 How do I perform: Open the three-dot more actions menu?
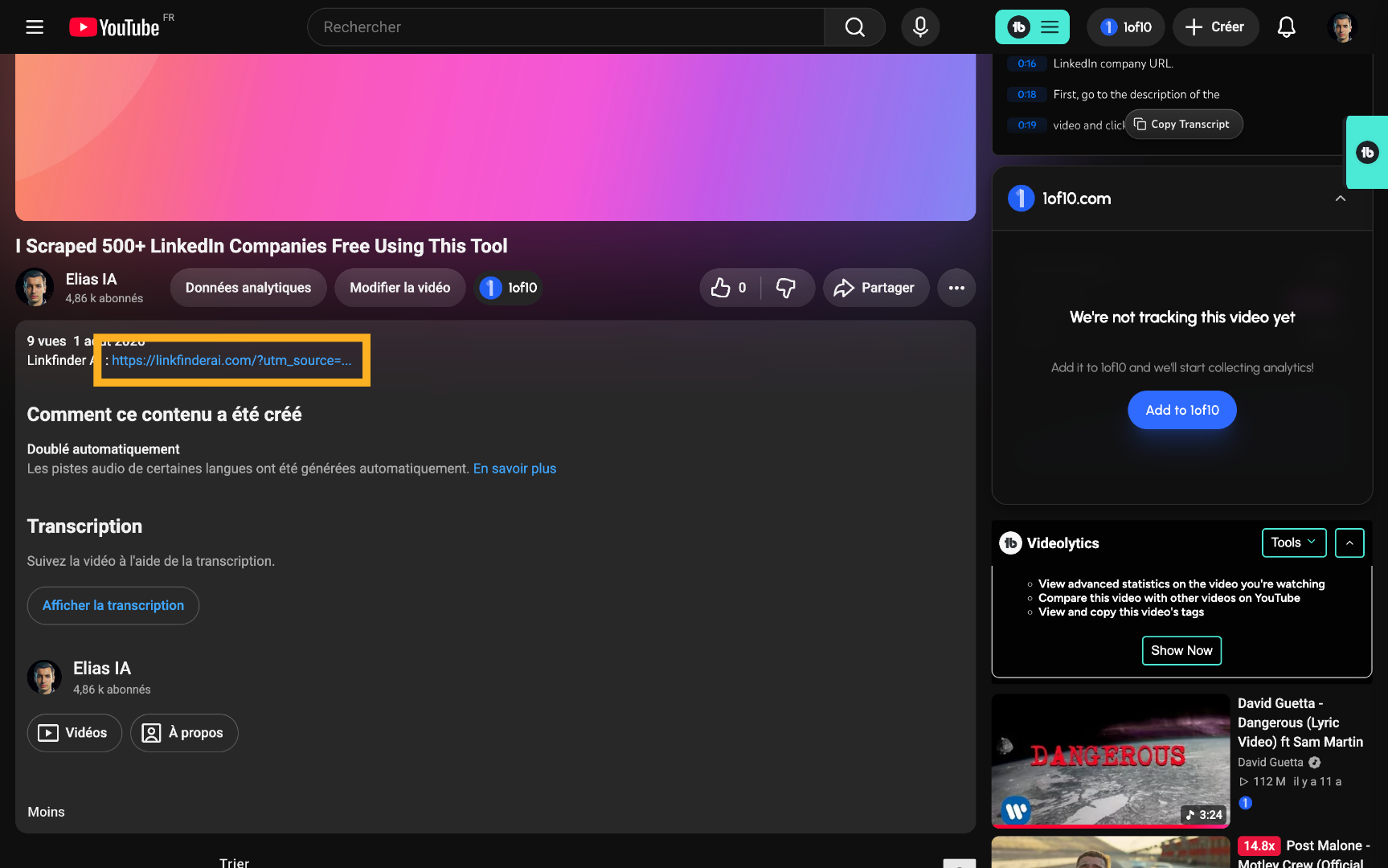[956, 288]
